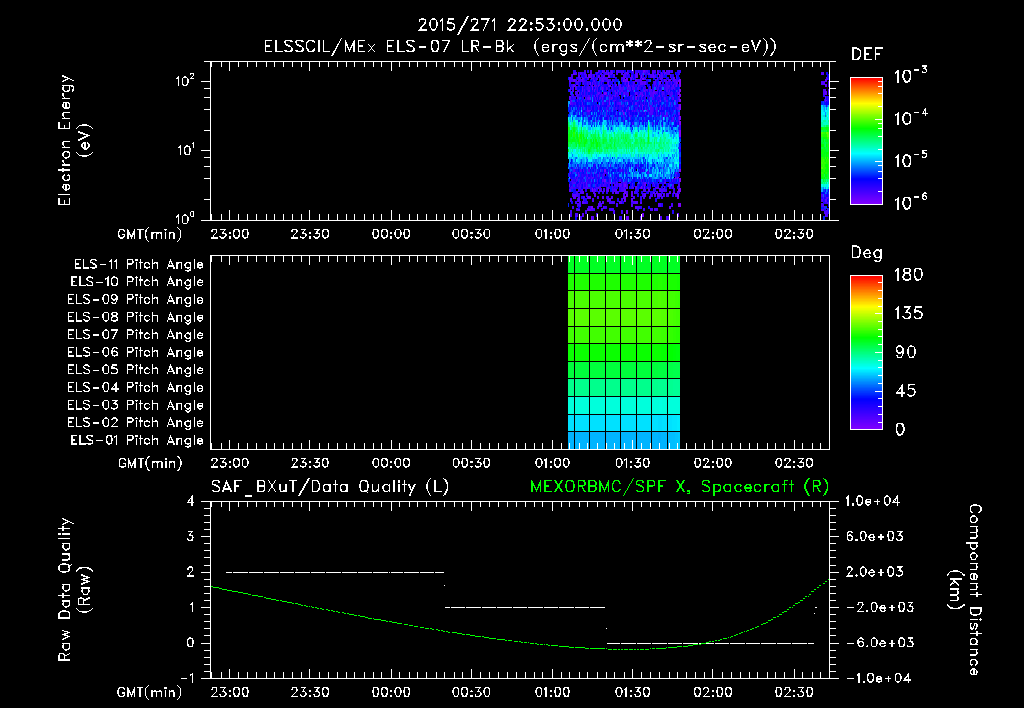Click the GMT(min) label under the bottom plot

[150, 692]
